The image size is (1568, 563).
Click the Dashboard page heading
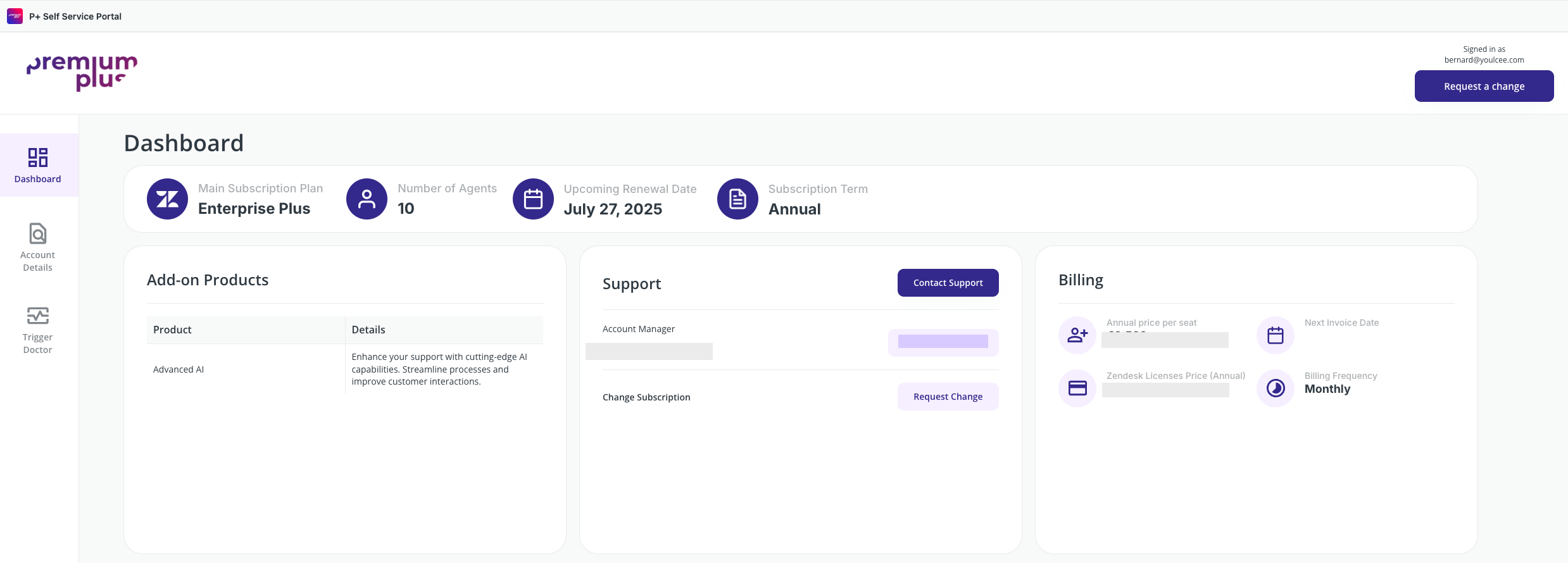point(184,143)
